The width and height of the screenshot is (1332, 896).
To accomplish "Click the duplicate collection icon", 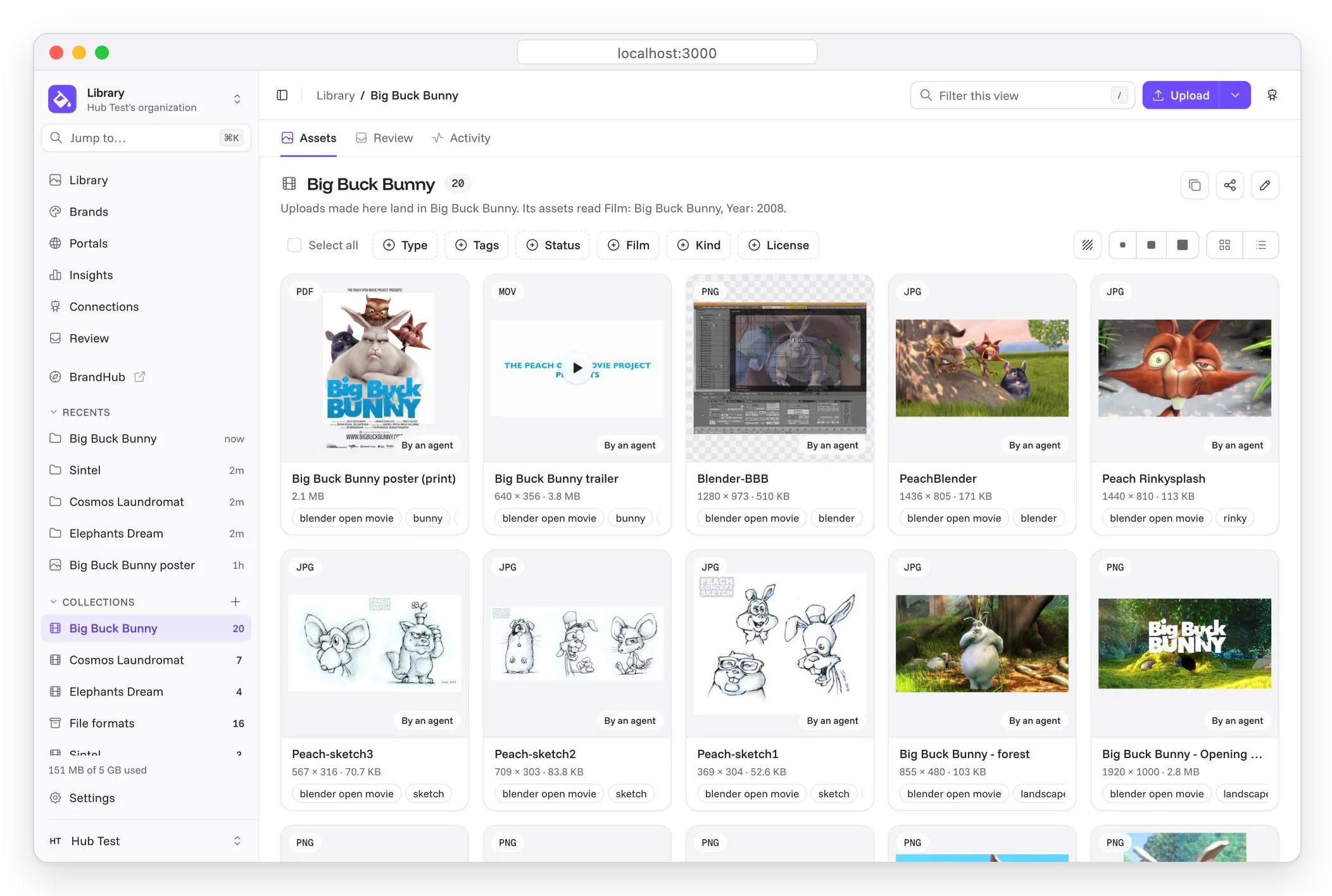I will 1195,185.
